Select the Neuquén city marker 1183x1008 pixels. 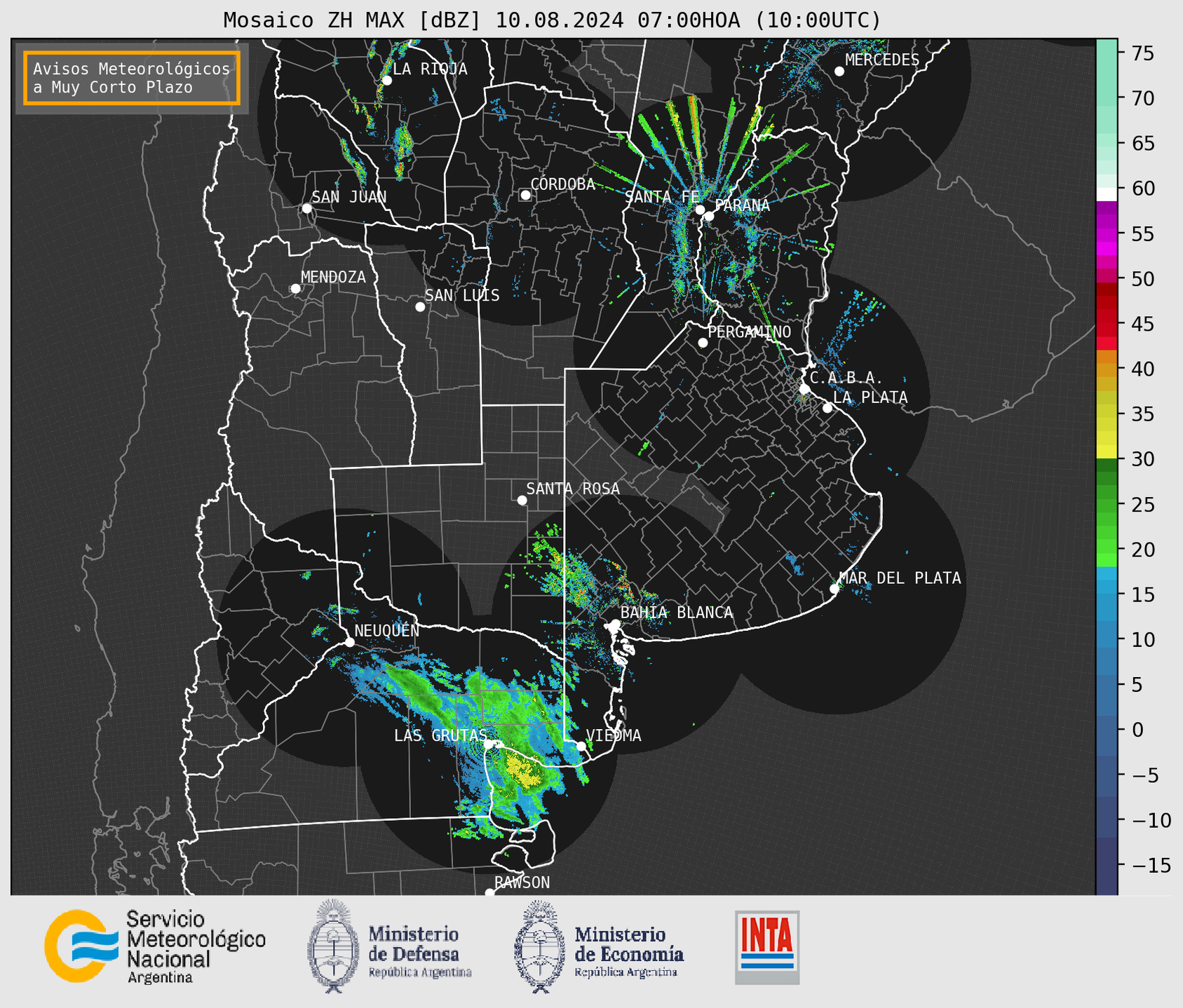coord(349,642)
